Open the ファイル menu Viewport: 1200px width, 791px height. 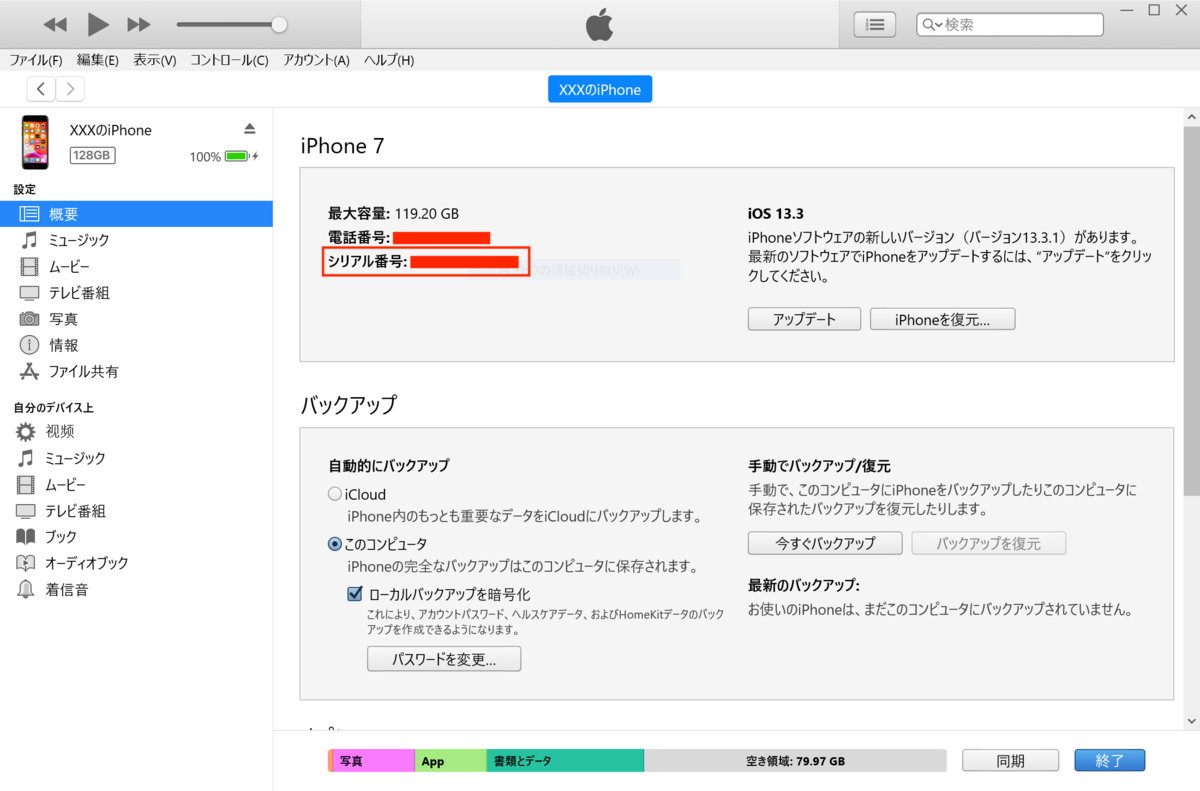click(x=36, y=60)
